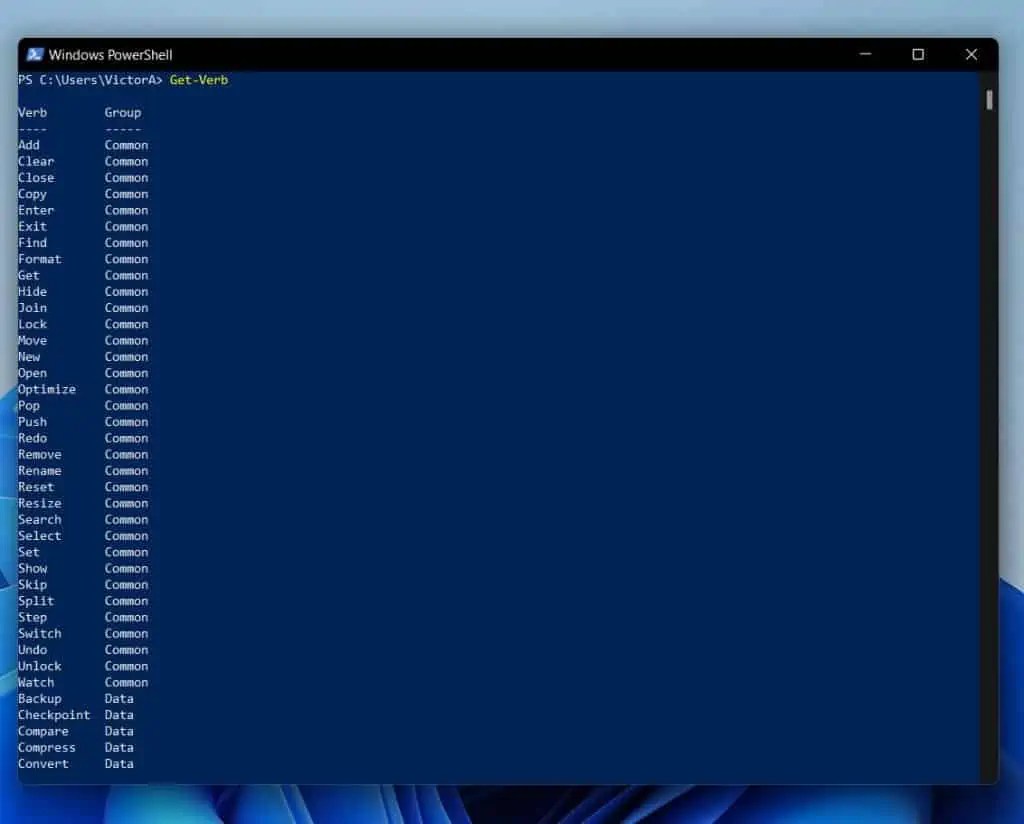1024x824 pixels.
Task: Click the Skip verb entry
Action: pyautogui.click(x=32, y=586)
